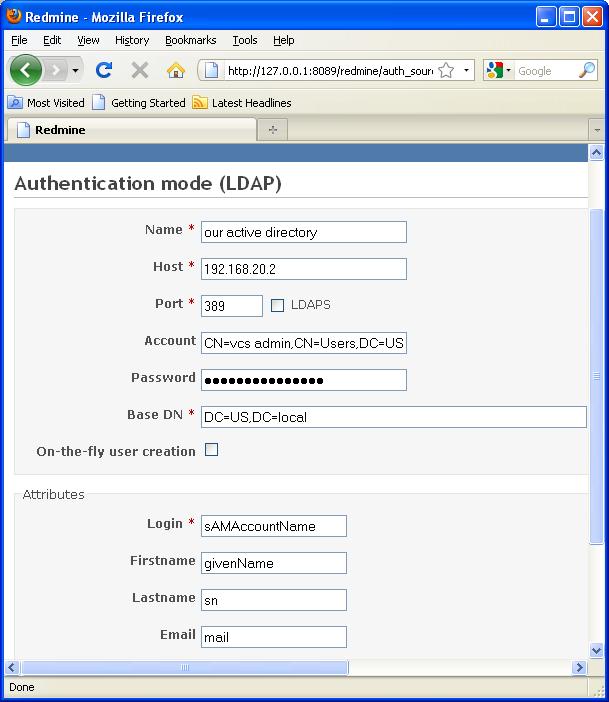Click the status bar resize grip

(598, 690)
